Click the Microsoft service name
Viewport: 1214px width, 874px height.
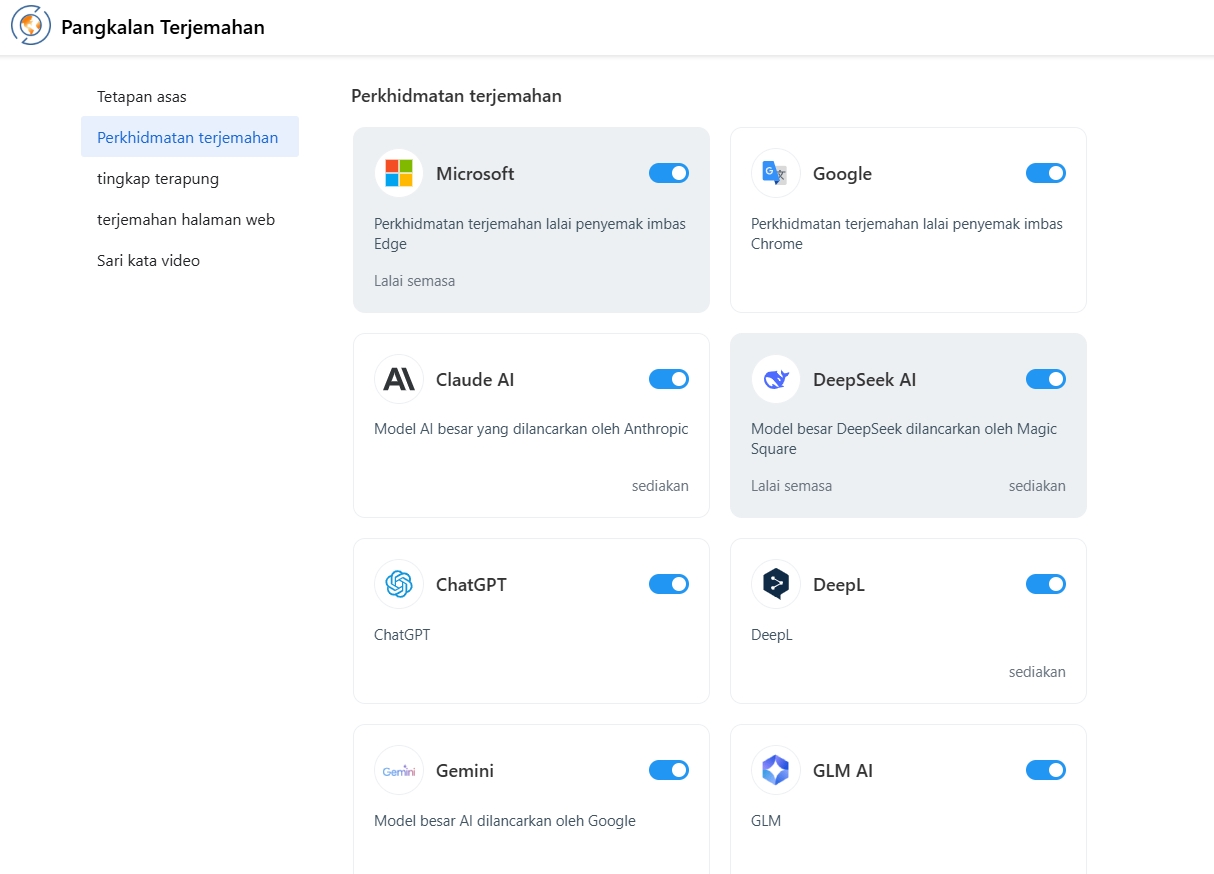(x=475, y=173)
